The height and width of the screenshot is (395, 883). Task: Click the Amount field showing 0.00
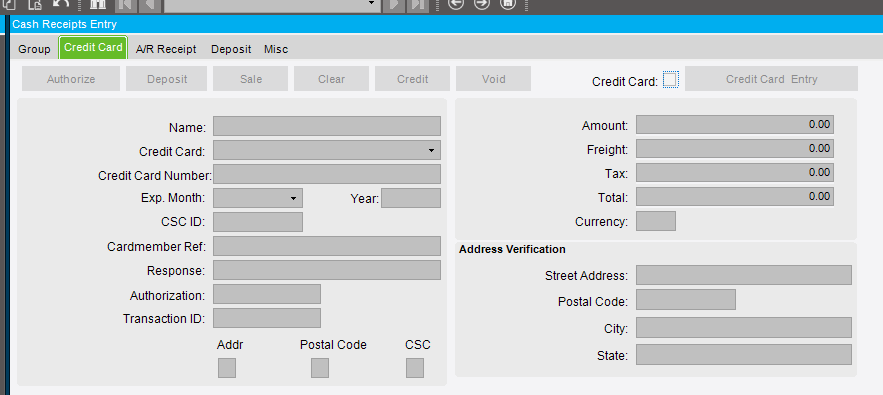pos(735,125)
